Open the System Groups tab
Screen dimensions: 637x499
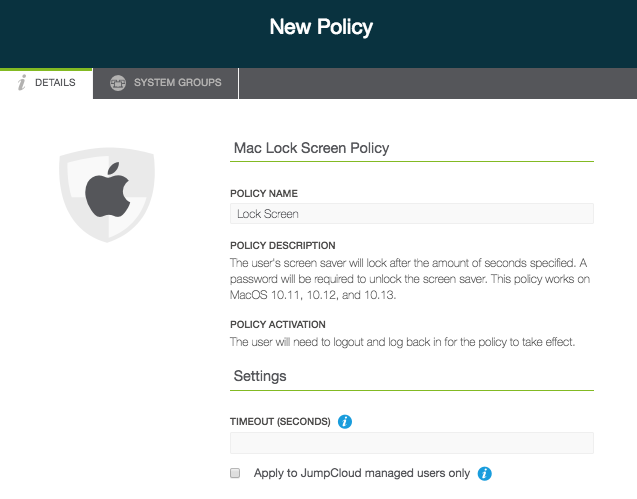[166, 83]
